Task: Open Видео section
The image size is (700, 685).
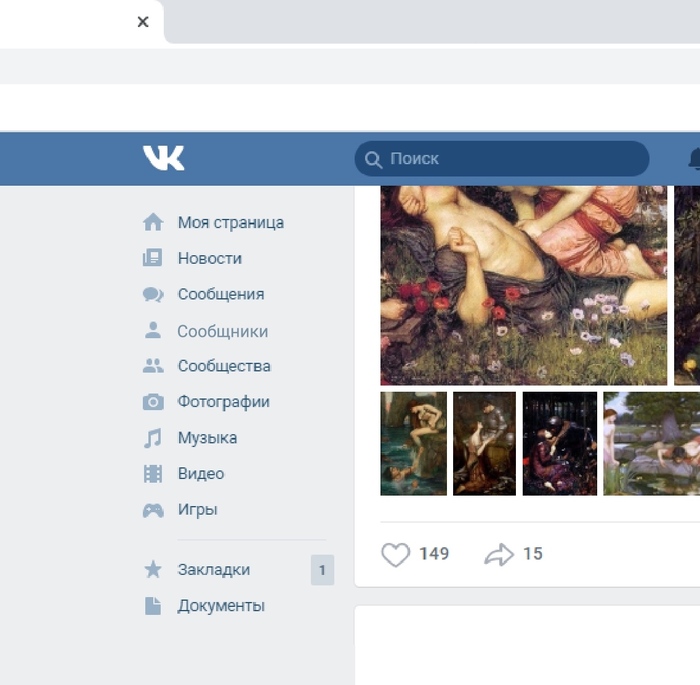Action: point(201,473)
